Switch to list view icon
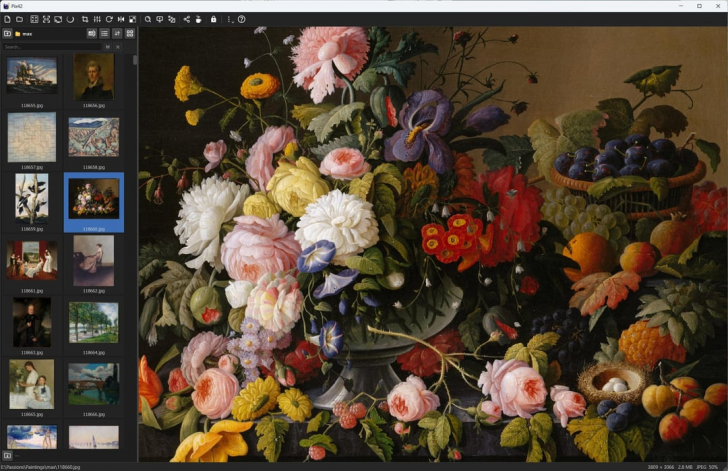This screenshot has height=471, width=728. tap(104, 33)
